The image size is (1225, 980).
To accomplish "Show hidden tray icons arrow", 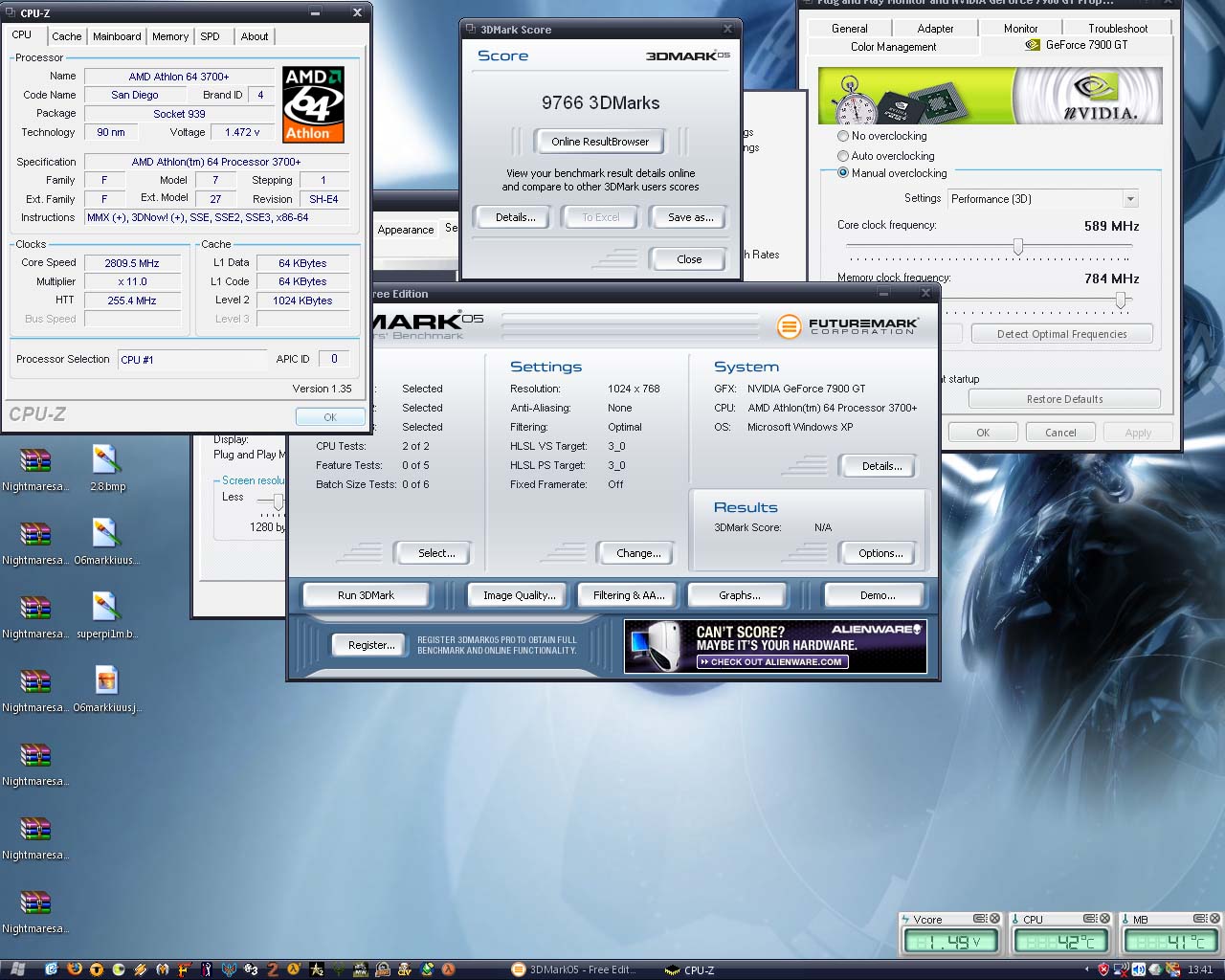I will click(1087, 969).
